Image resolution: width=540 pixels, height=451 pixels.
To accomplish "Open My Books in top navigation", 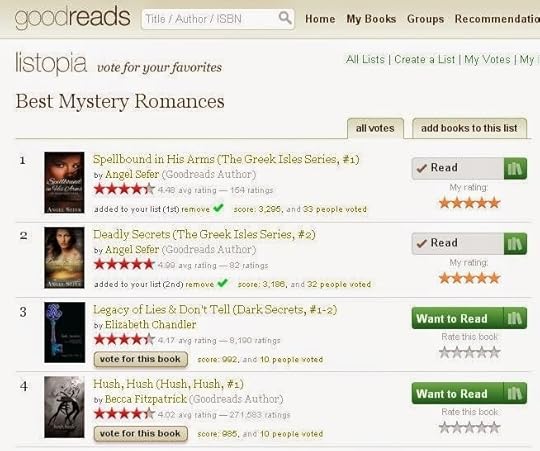I will pyautogui.click(x=371, y=19).
